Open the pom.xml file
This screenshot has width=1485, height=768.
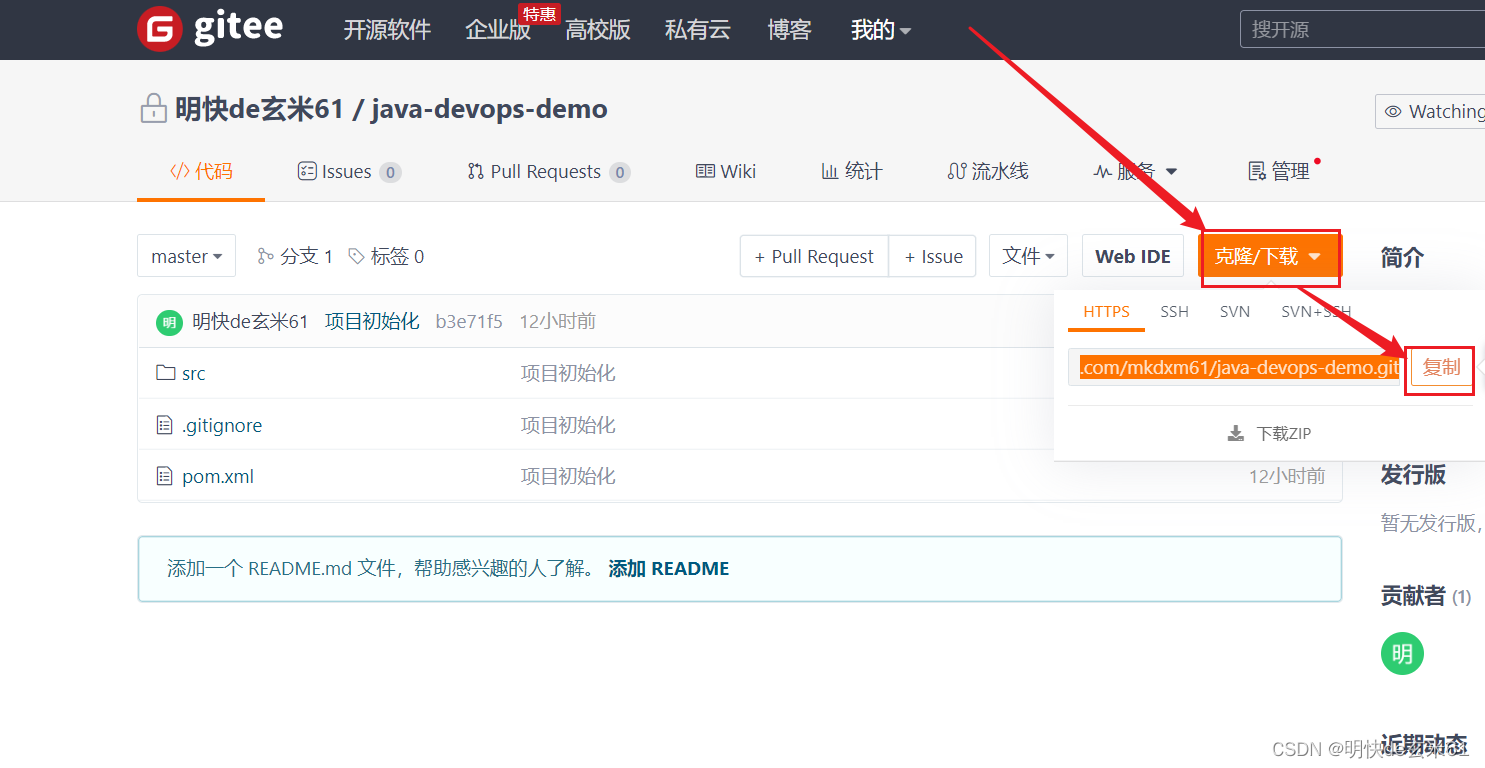click(x=218, y=476)
